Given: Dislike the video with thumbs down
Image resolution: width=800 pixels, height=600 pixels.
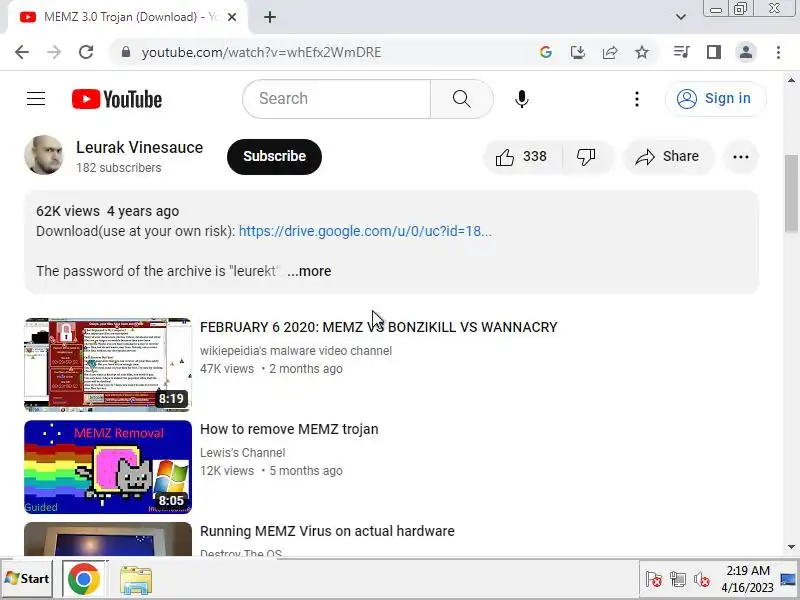Looking at the screenshot, I should point(586,157).
